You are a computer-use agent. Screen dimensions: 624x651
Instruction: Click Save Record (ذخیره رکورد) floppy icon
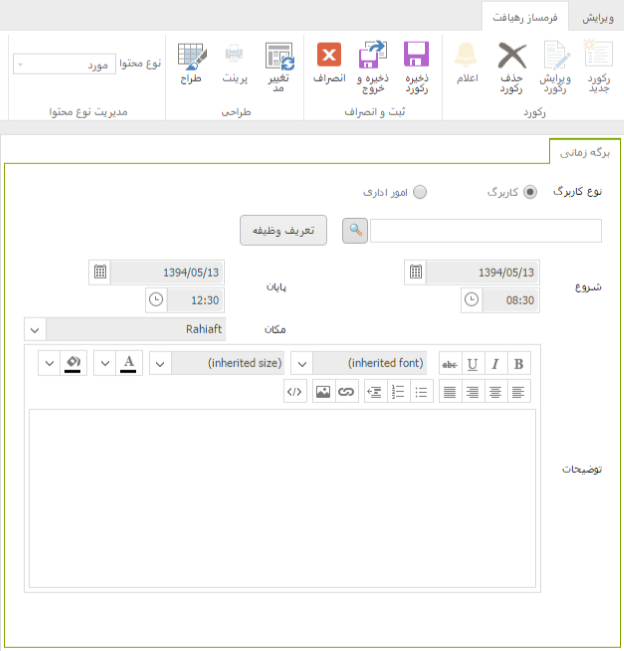tap(416, 54)
